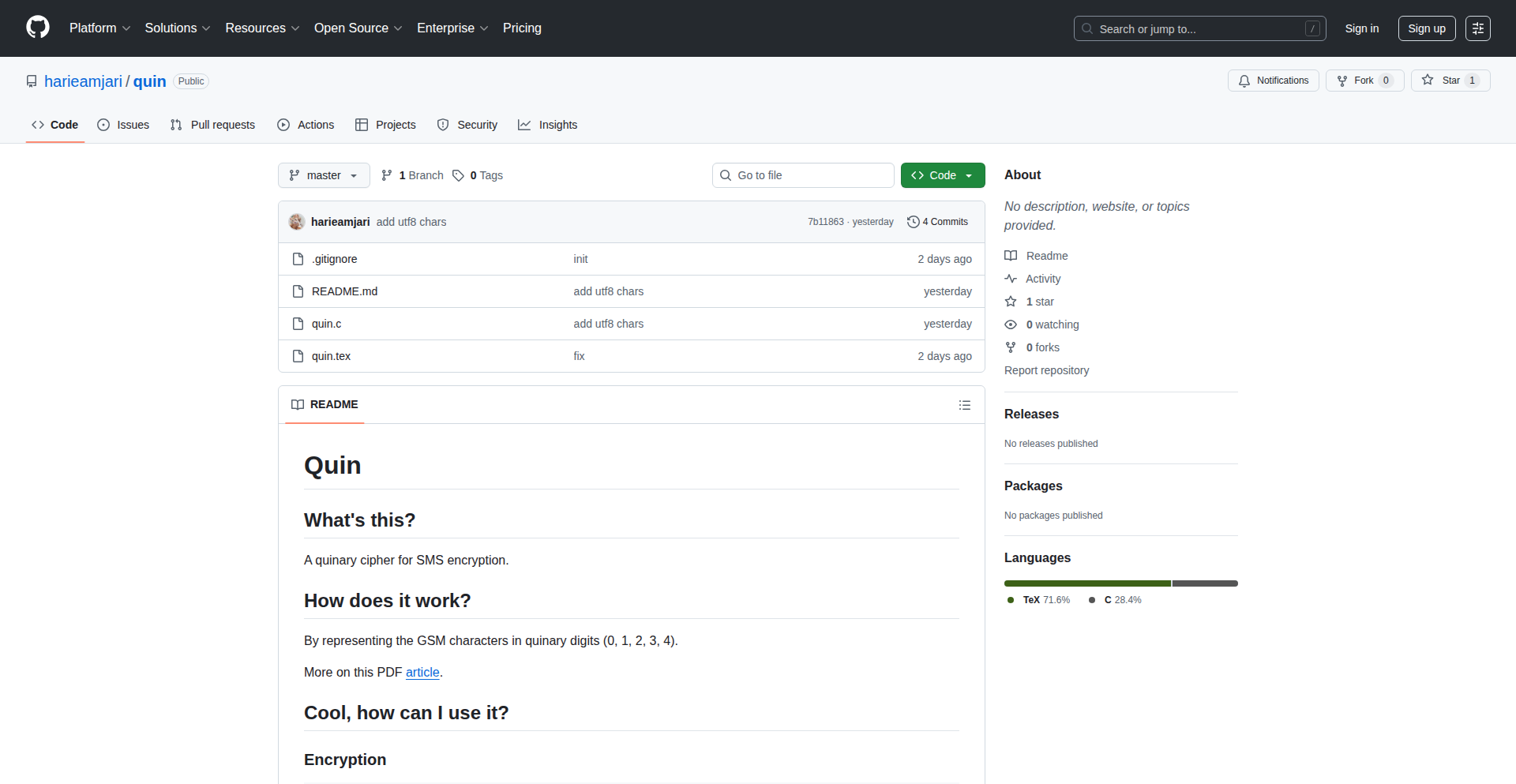Focus the Go to file field
Image resolution: width=1516 pixels, height=784 pixels.
pos(803,175)
